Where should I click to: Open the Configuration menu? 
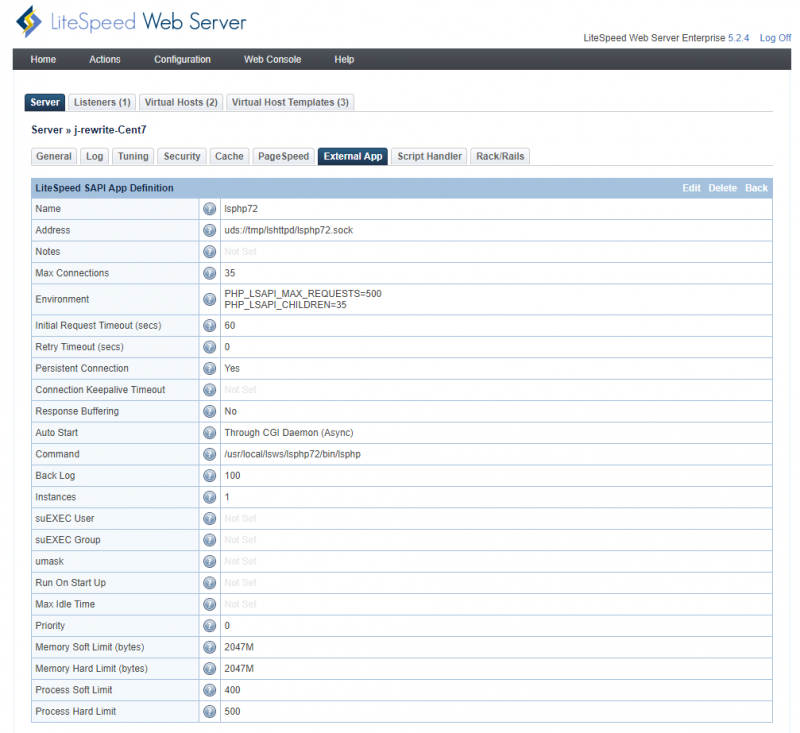[x=182, y=60]
